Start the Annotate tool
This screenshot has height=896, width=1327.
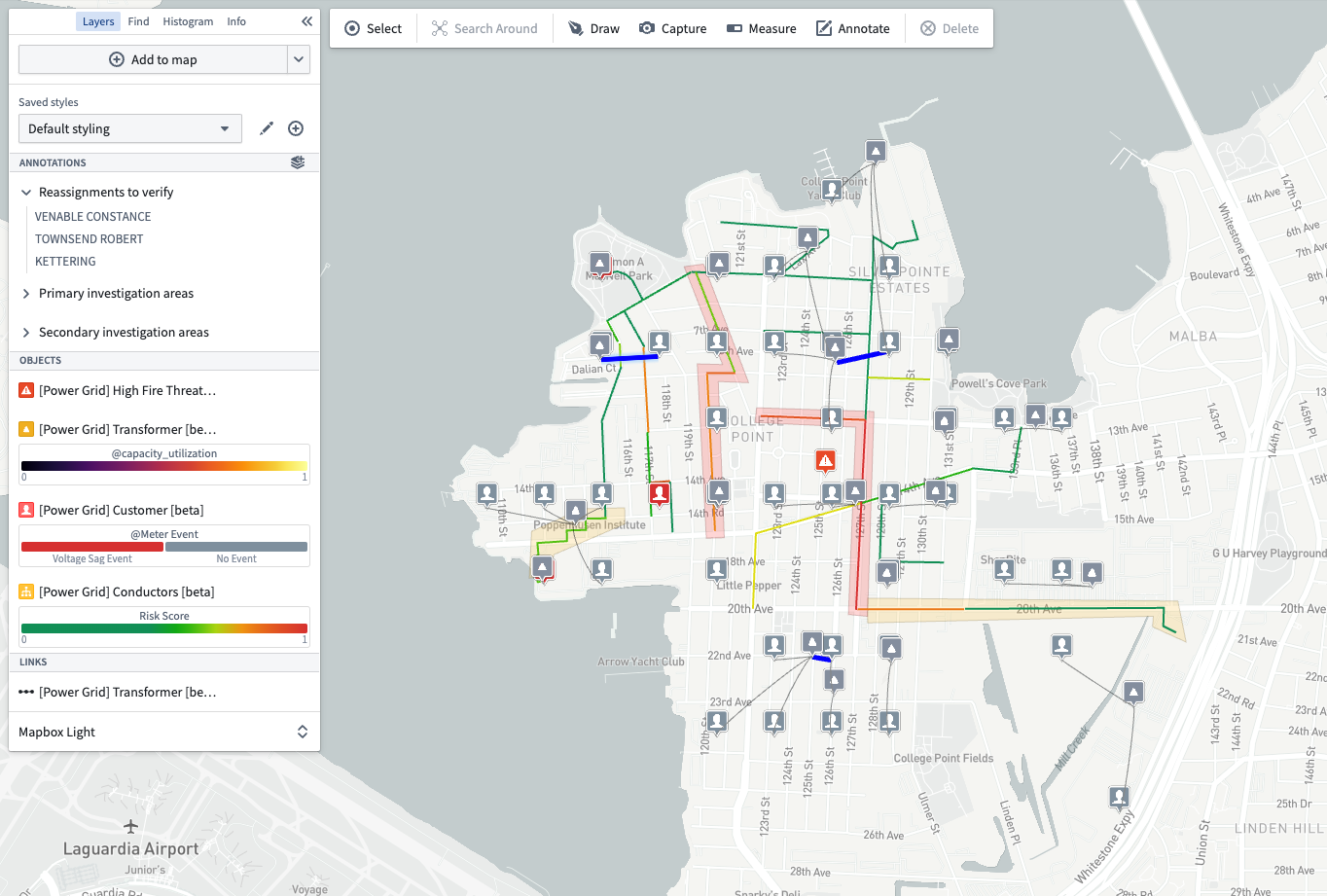[852, 28]
